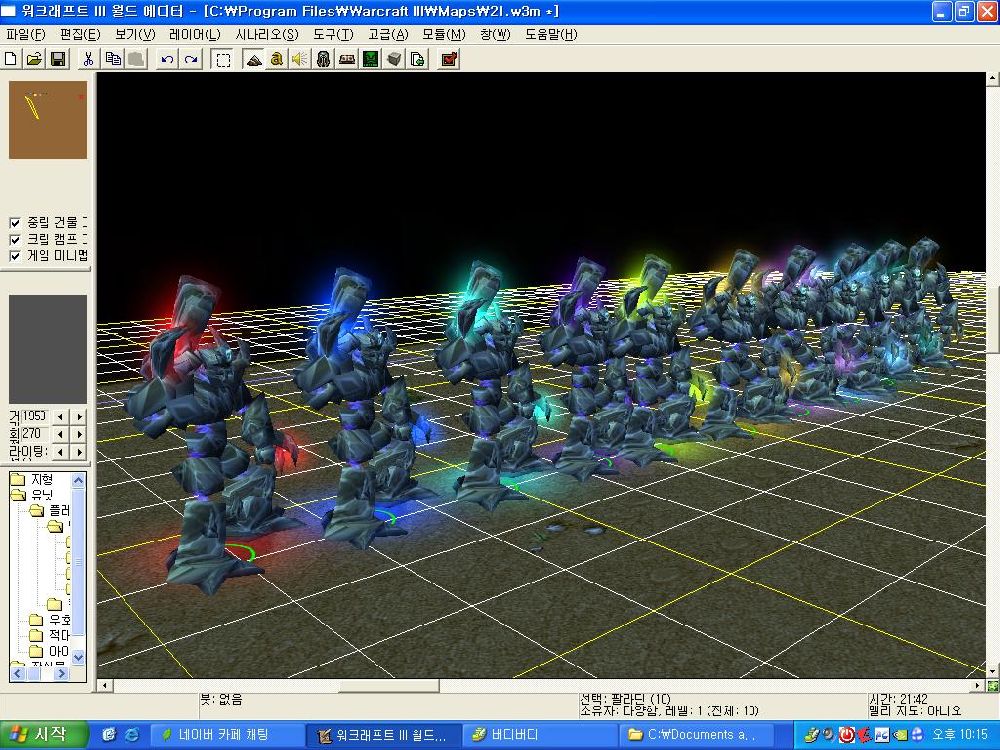Click the Internet Explorer quick launch icon
Image resolution: width=1000 pixels, height=750 pixels.
132,735
